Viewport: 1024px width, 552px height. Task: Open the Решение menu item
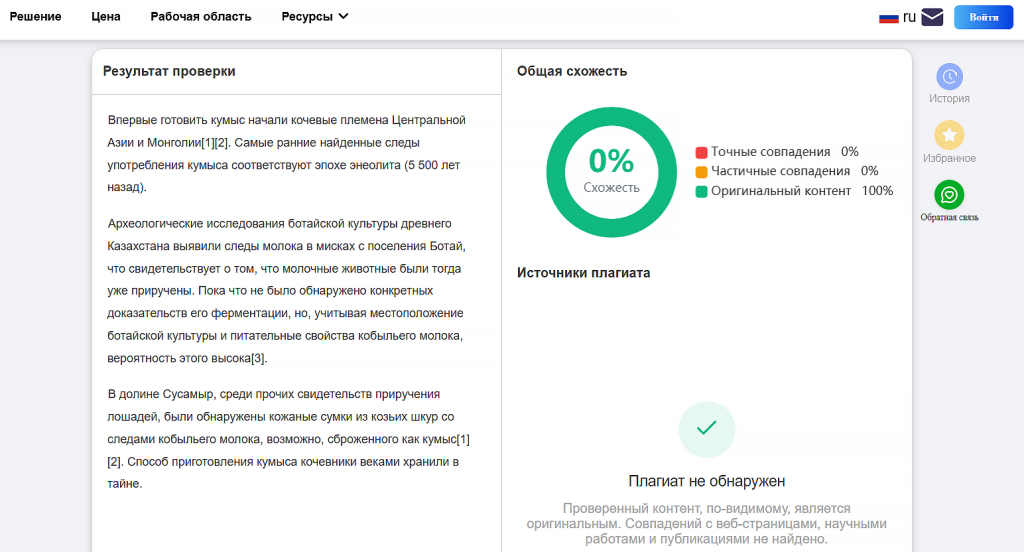pyautogui.click(x=35, y=16)
